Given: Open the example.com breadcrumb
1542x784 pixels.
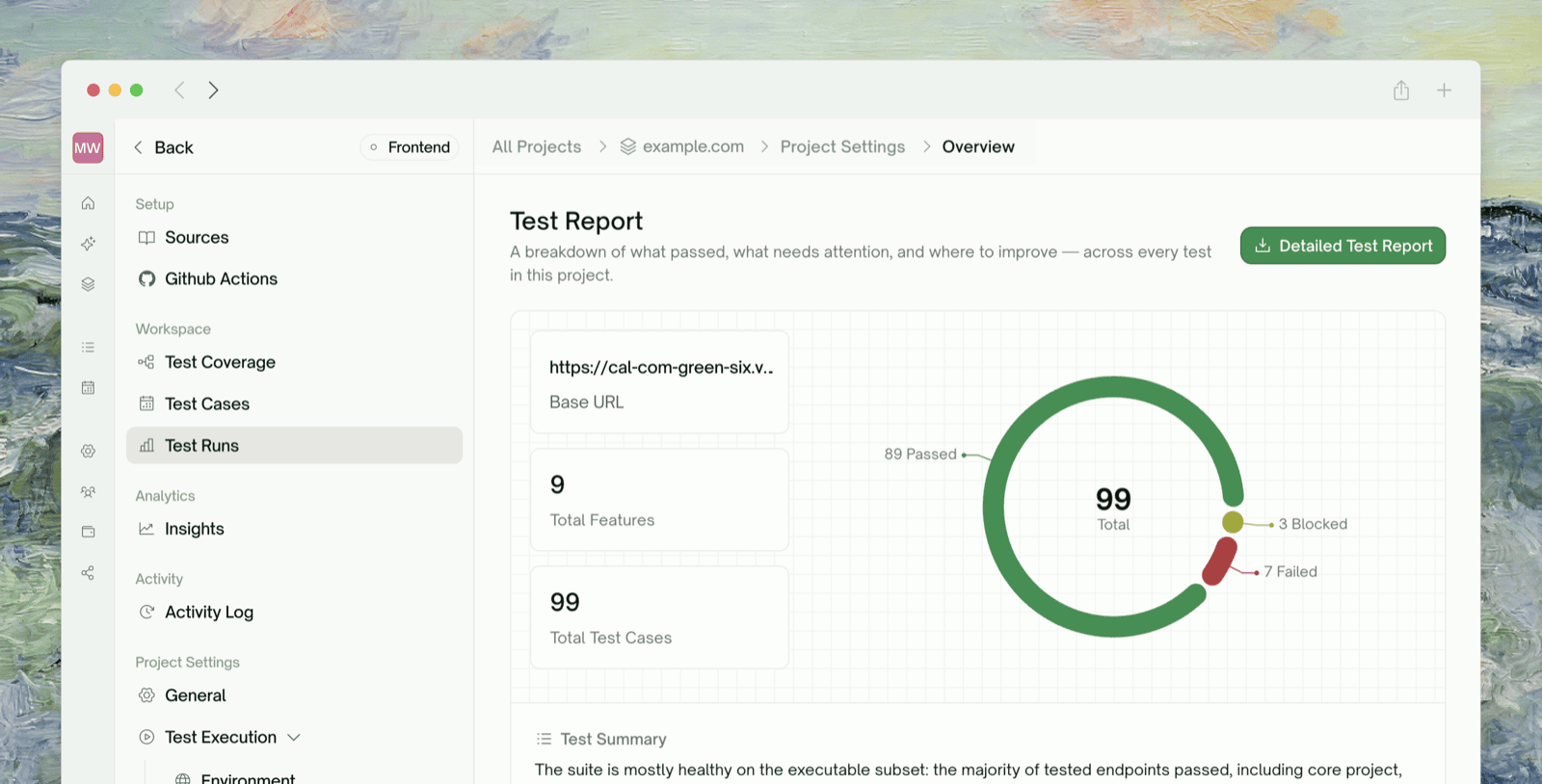Looking at the screenshot, I should coord(682,146).
